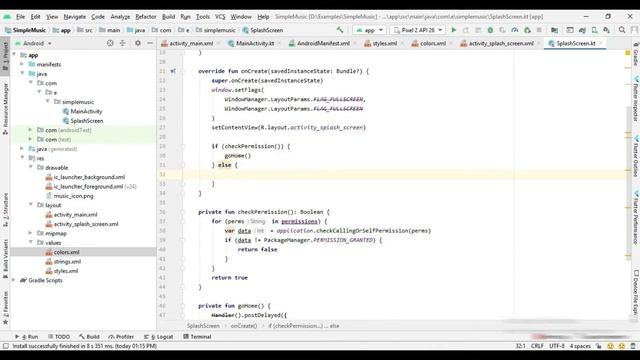Toggle the Build Variants tool window
Viewport: 640px width, 360px height.
[x=5, y=259]
